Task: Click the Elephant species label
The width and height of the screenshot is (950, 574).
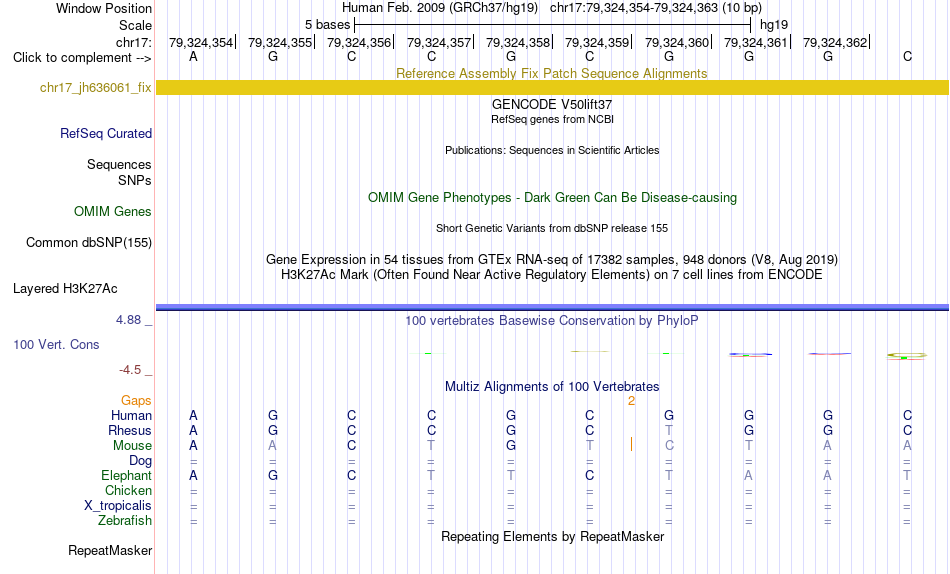Action: point(126,476)
